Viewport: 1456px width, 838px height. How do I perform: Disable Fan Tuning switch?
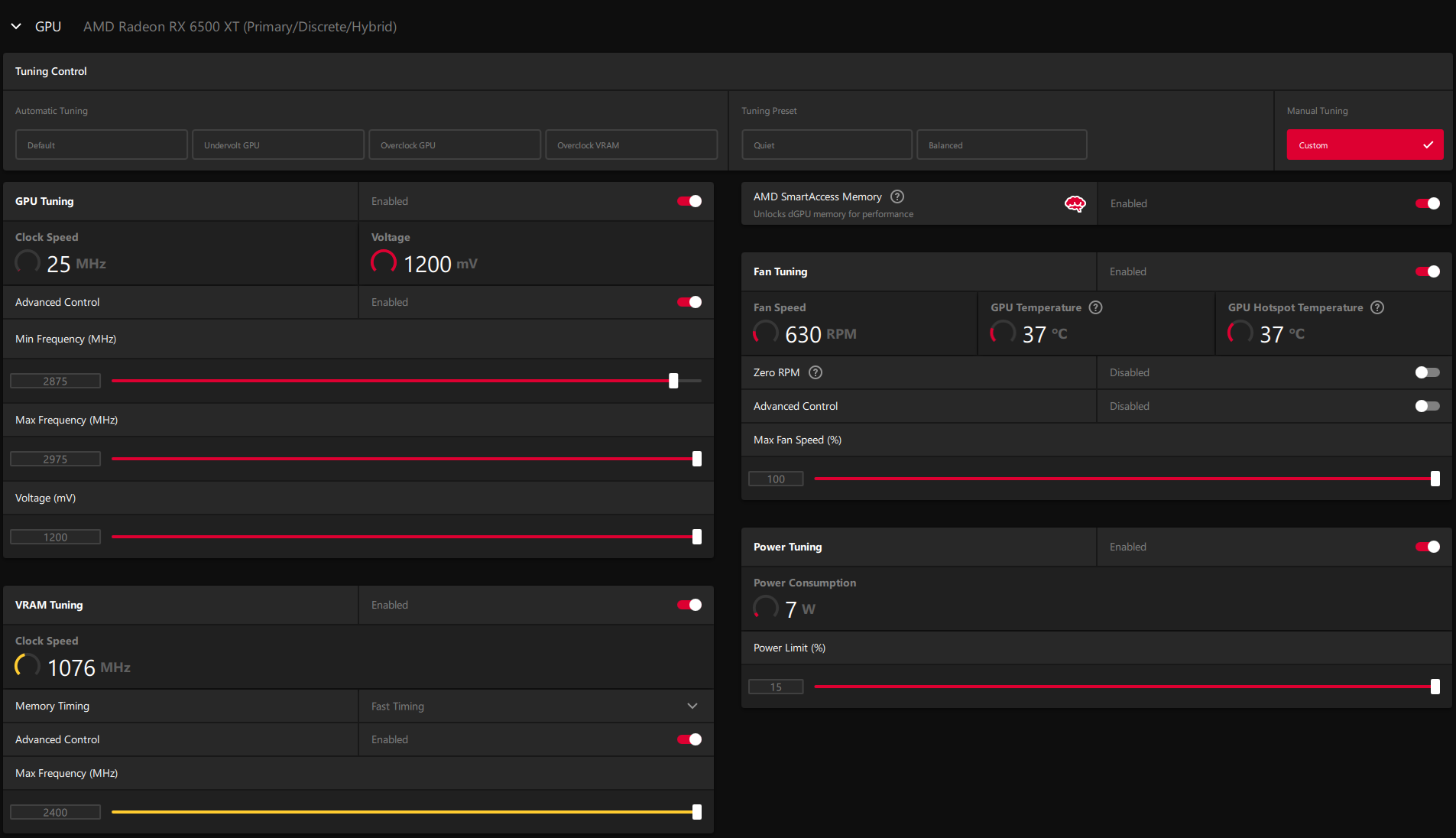[x=1428, y=271]
